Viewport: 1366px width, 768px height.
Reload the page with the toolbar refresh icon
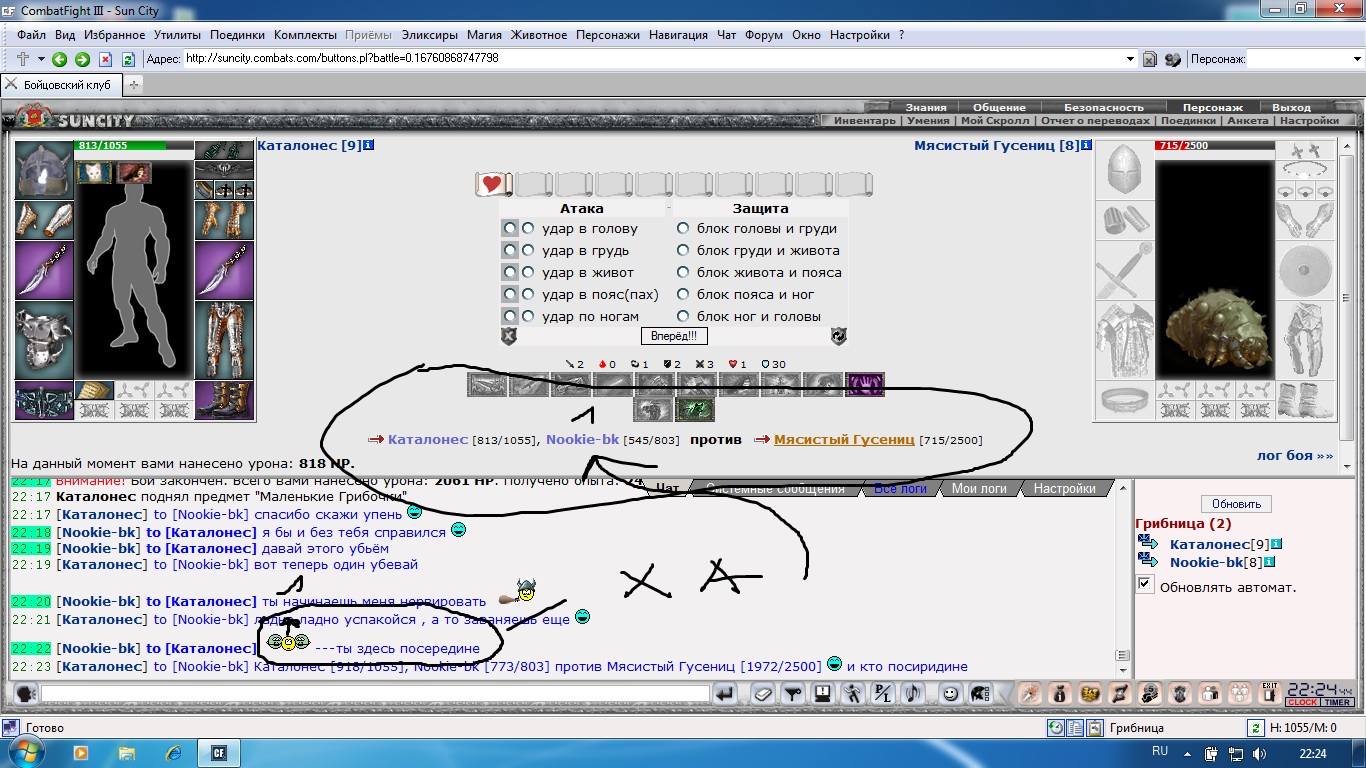click(x=128, y=59)
